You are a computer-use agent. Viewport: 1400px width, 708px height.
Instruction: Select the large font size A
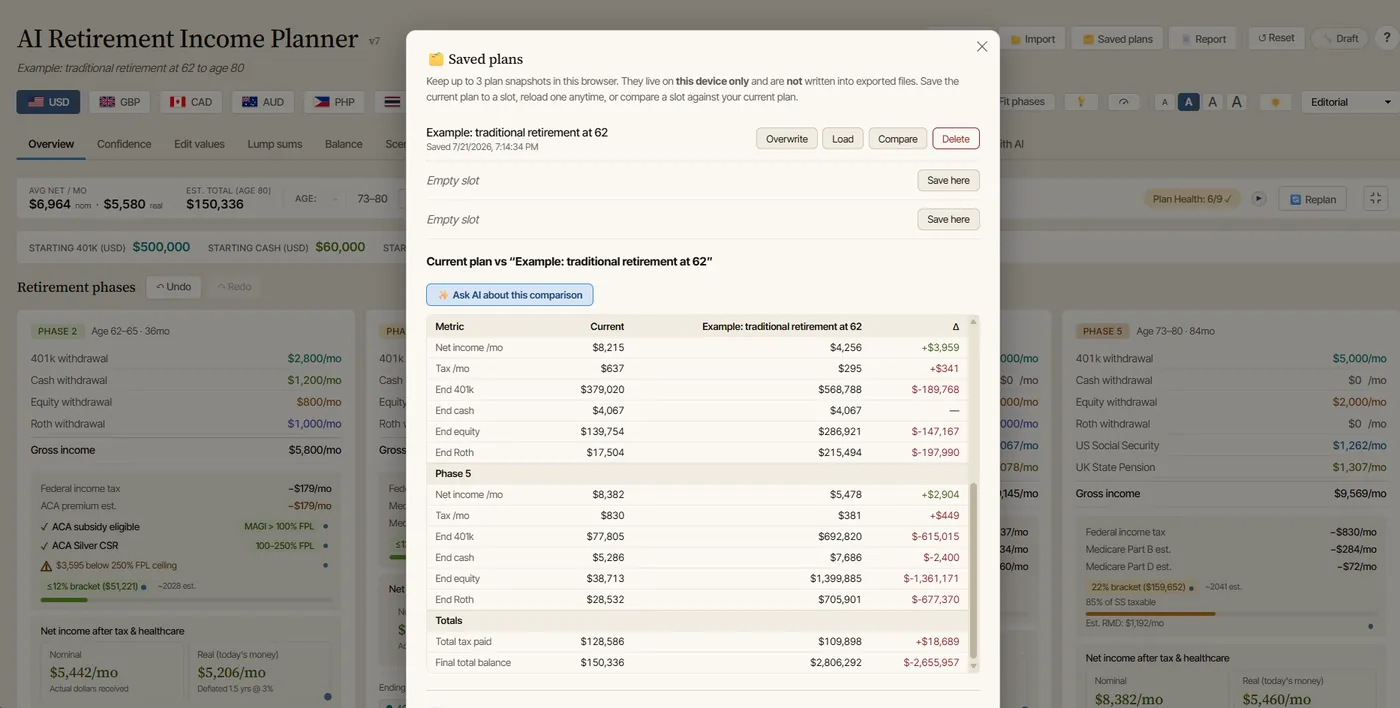pos(1212,102)
